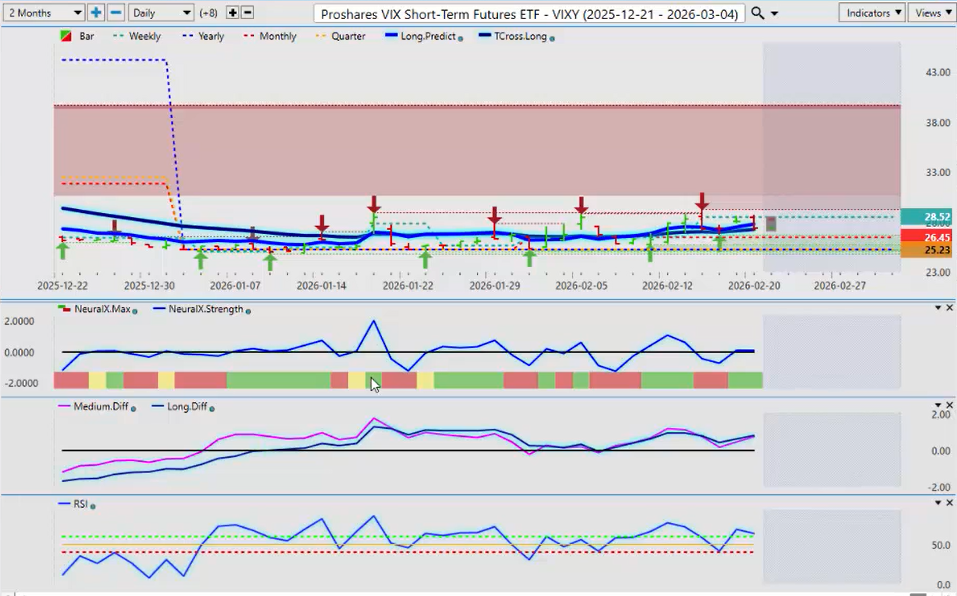Open the Daily interval dropdown

(x=161, y=13)
